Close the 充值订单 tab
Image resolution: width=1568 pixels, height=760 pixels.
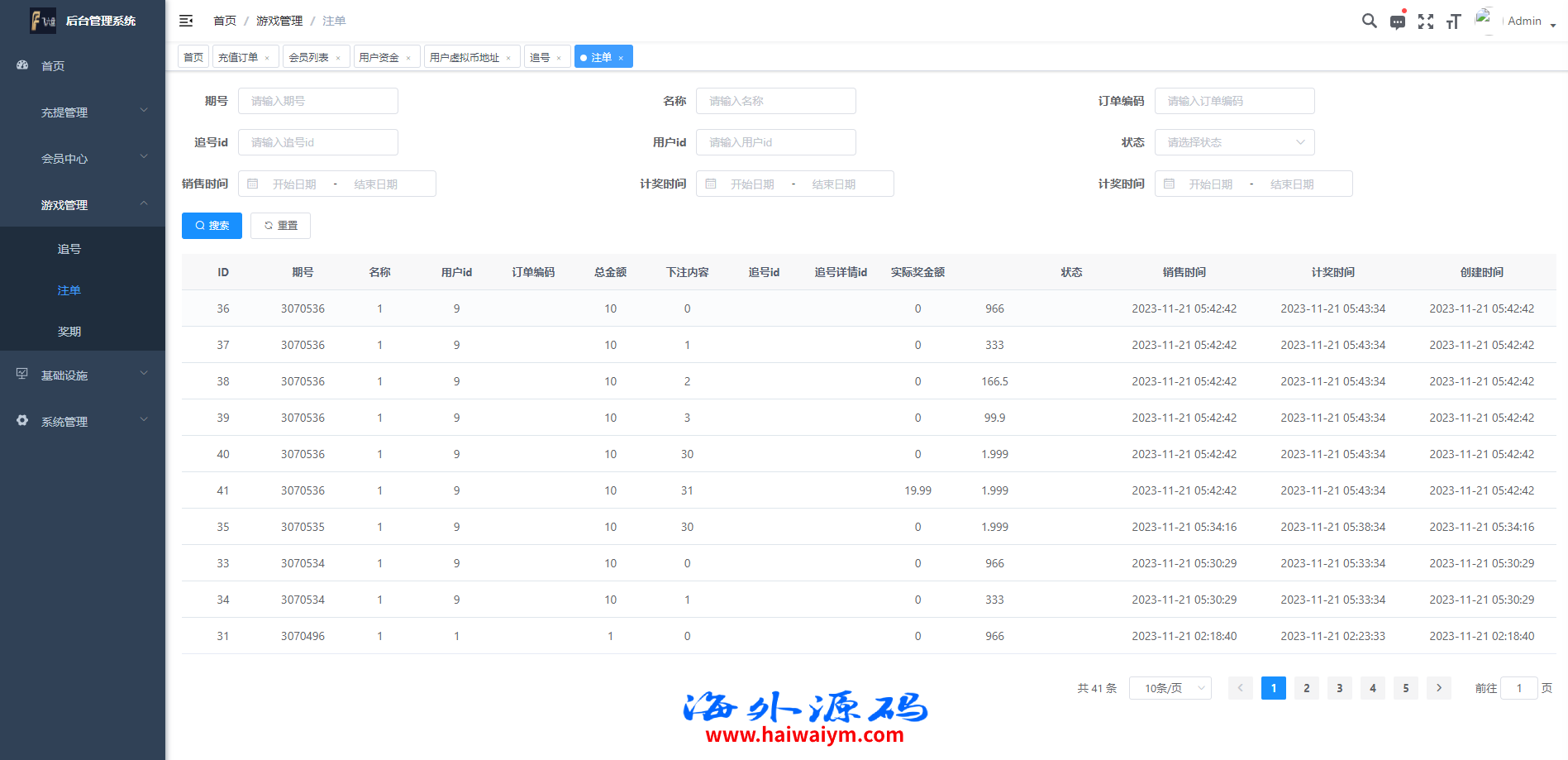click(x=267, y=58)
